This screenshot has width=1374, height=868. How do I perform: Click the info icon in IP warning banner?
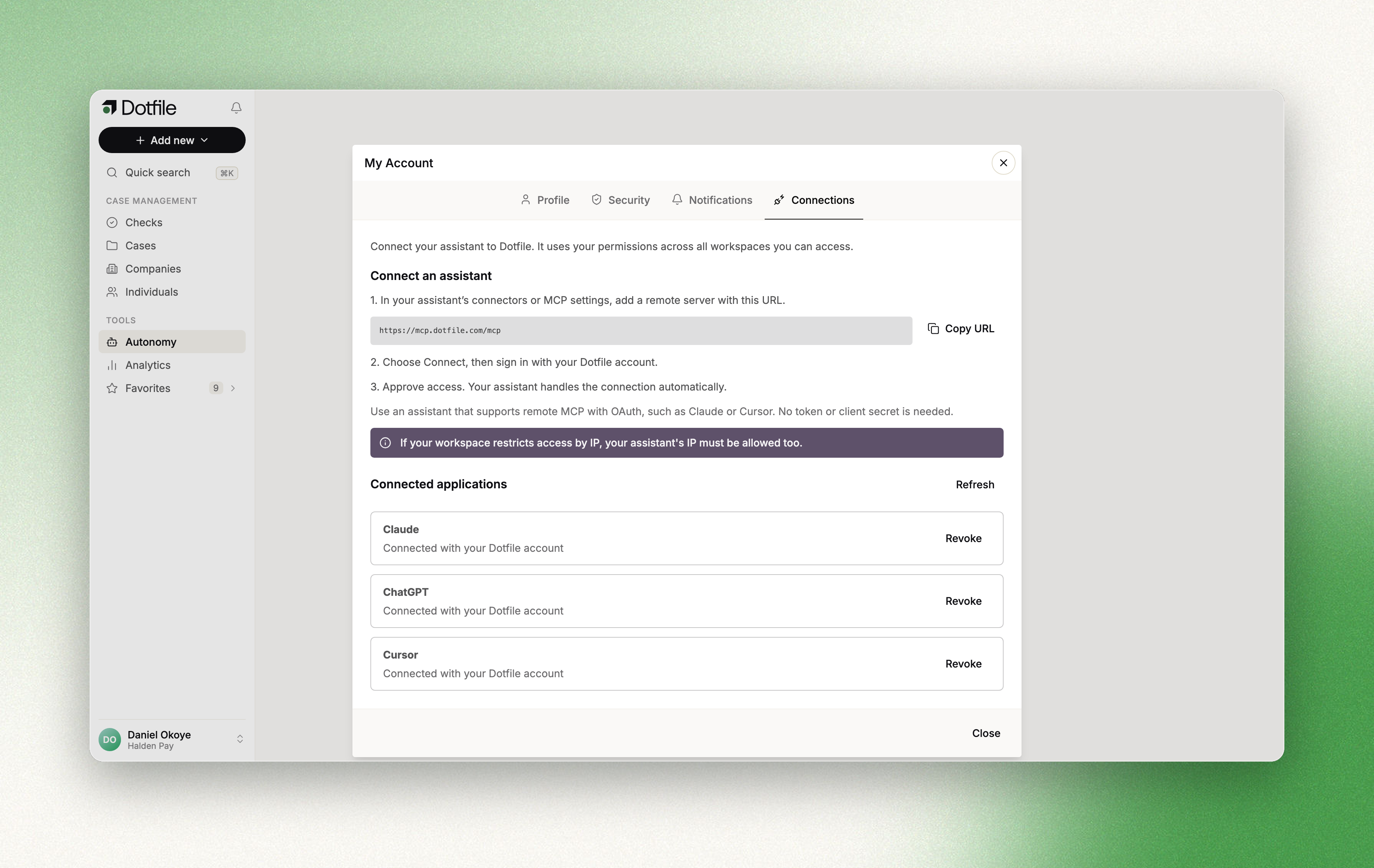385,443
